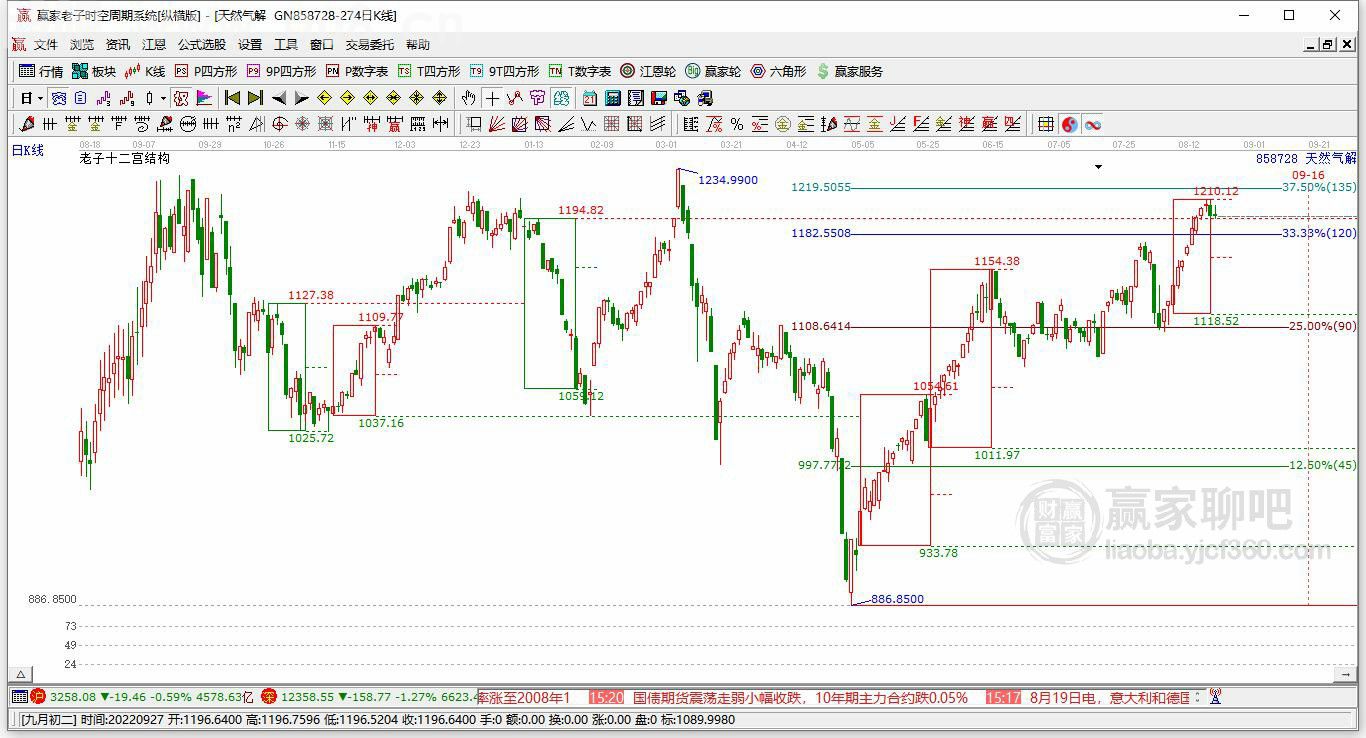Click the black right arrow icon
This screenshot has width=1366, height=738.
302,98
